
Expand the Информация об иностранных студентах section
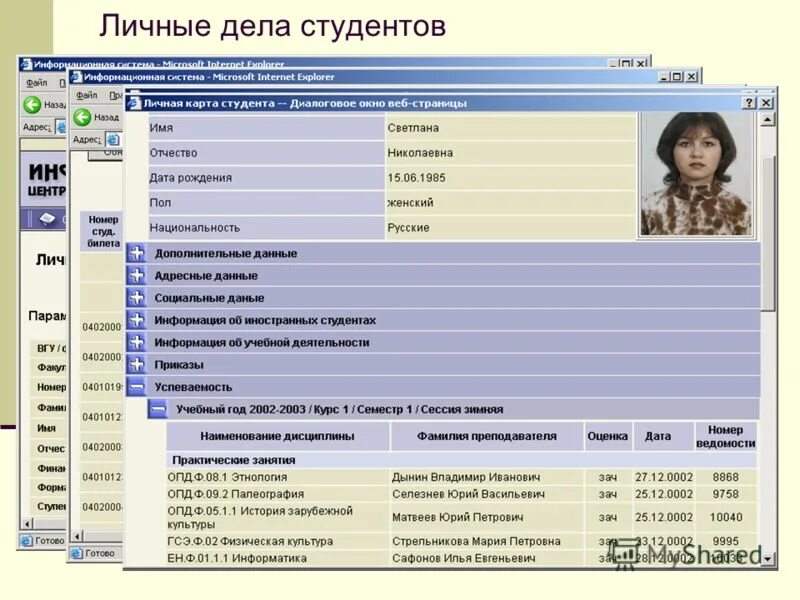point(137,320)
